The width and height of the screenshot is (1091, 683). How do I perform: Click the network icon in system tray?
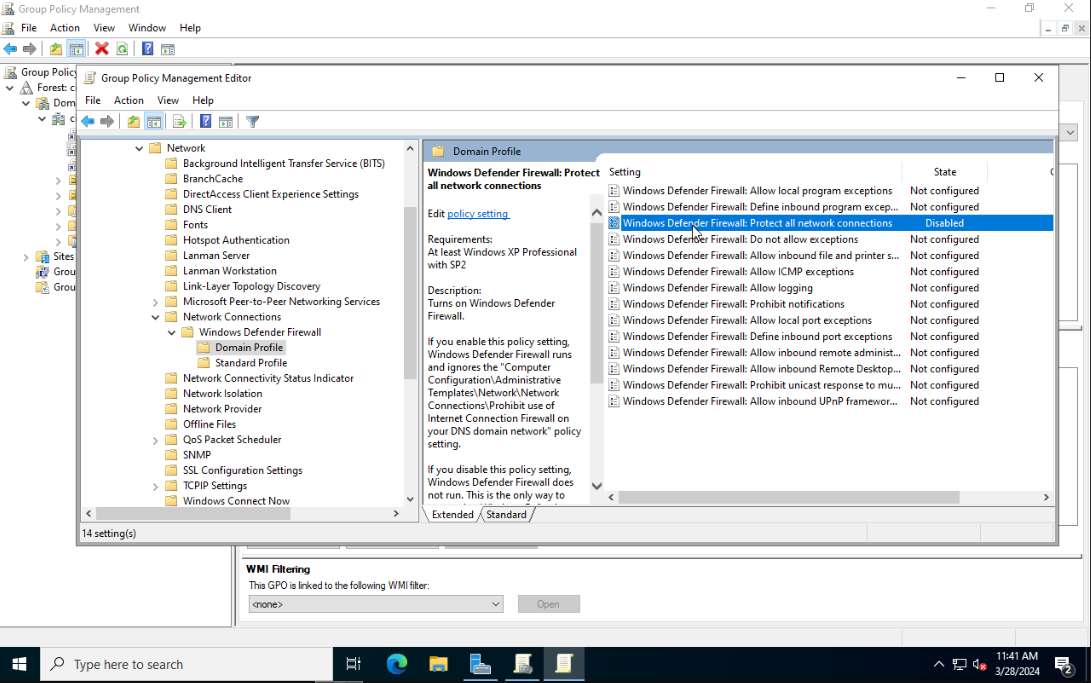pyautogui.click(x=959, y=665)
